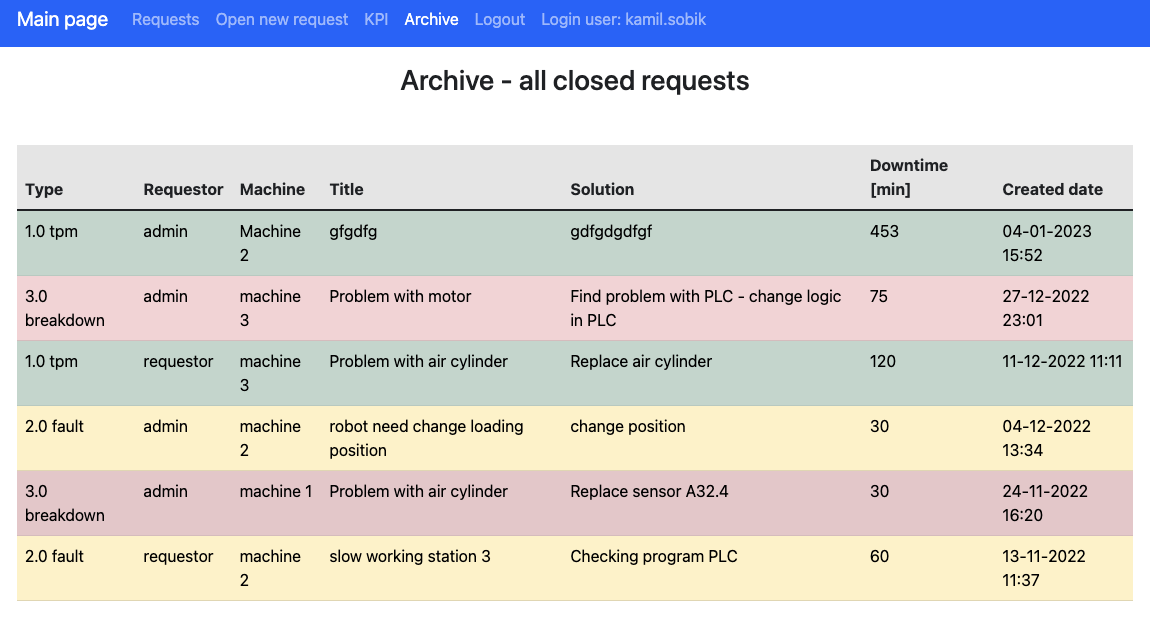Open the KPI page link

376,20
